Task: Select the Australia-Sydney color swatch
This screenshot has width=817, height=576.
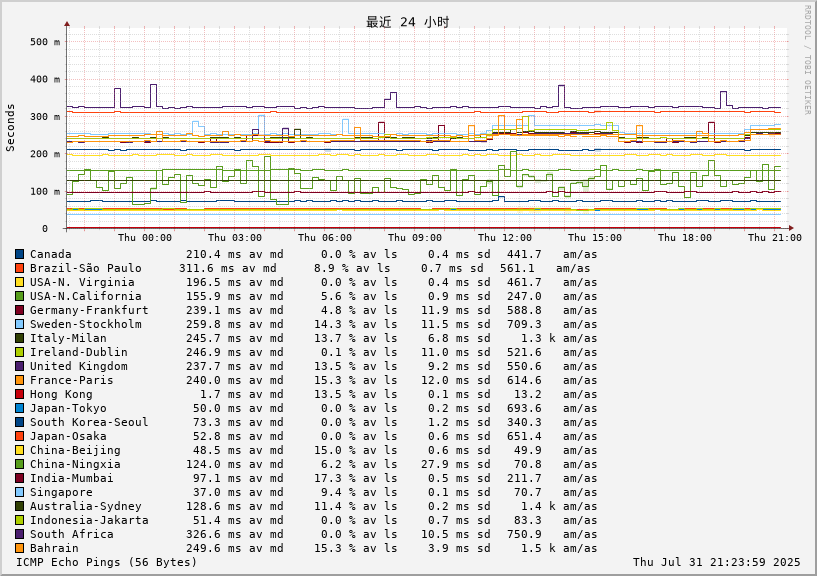Action: click(20, 506)
